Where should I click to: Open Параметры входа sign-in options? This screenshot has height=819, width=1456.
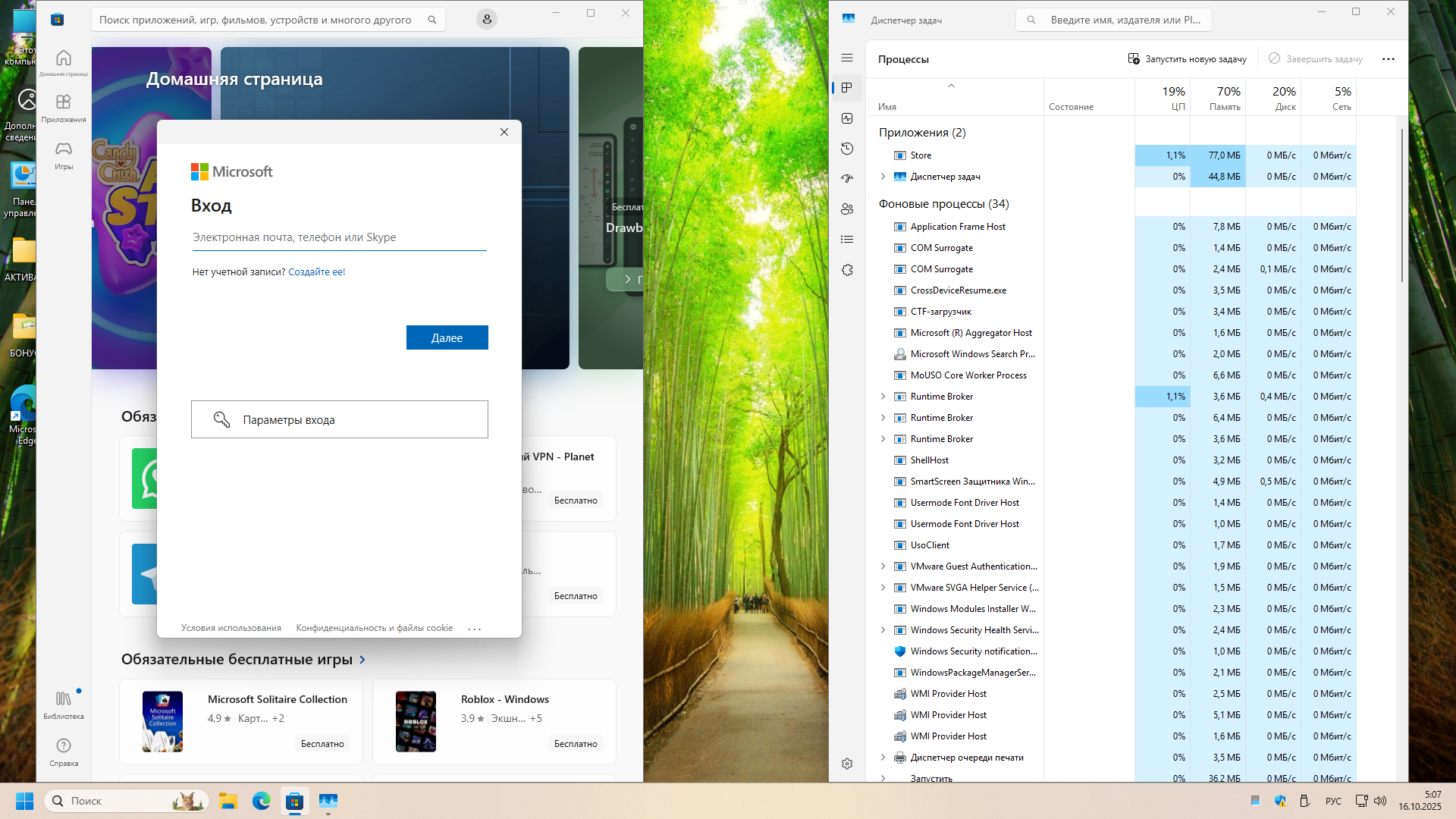click(x=339, y=419)
